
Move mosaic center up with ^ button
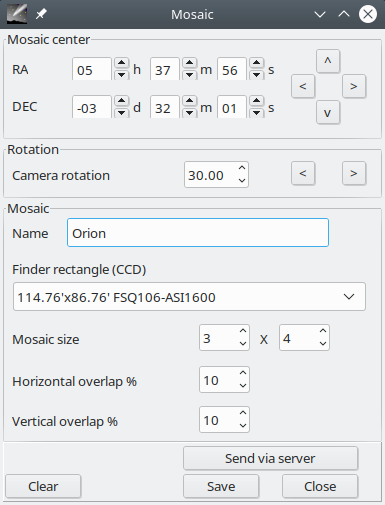tap(328, 61)
